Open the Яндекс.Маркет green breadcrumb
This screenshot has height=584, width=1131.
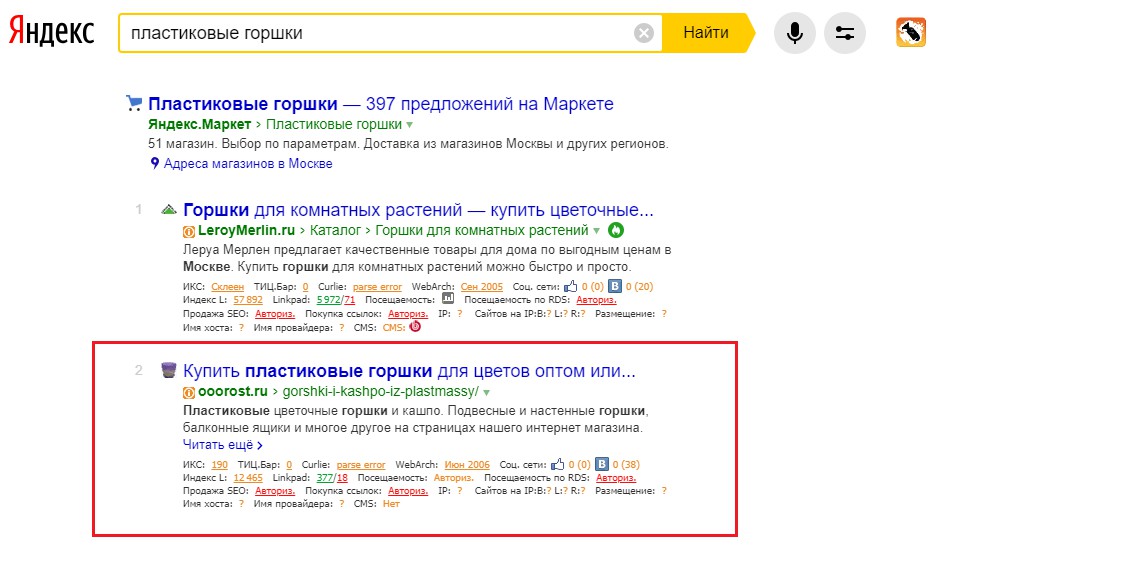pos(200,124)
